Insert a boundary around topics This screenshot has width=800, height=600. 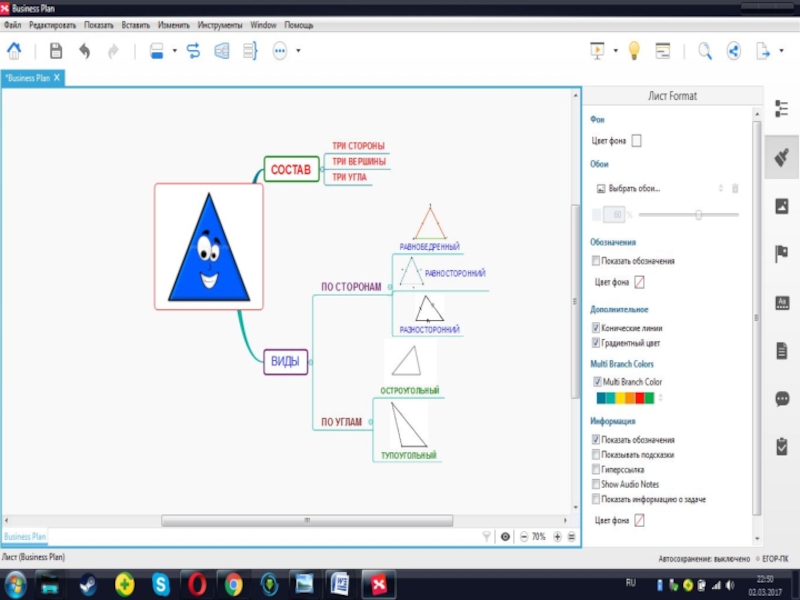pyautogui.click(x=222, y=51)
